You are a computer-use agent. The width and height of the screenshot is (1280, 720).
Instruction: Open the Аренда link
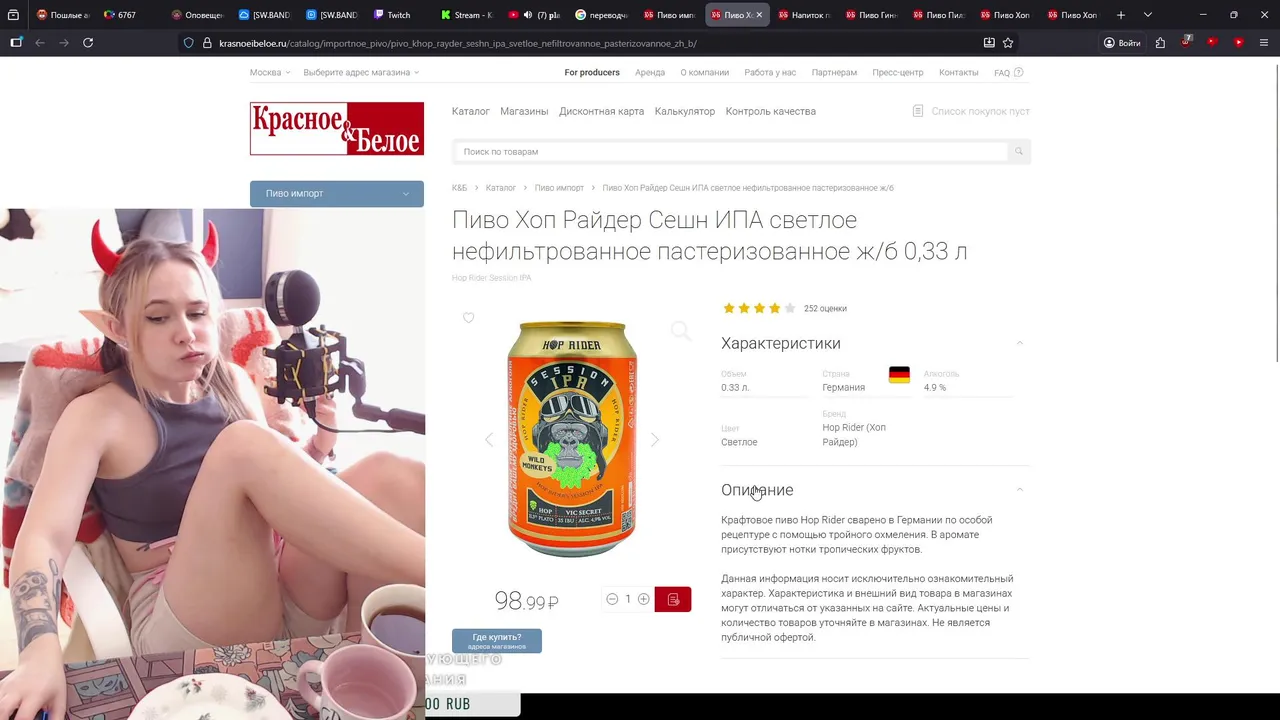650,72
